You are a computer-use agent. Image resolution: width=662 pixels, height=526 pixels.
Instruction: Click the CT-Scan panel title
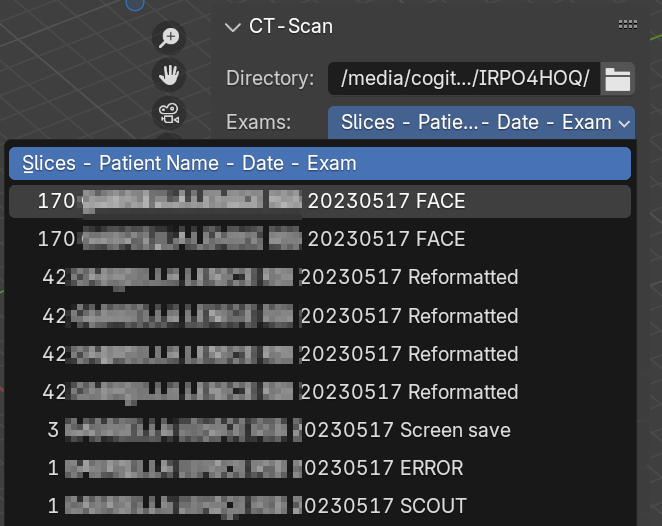[291, 26]
